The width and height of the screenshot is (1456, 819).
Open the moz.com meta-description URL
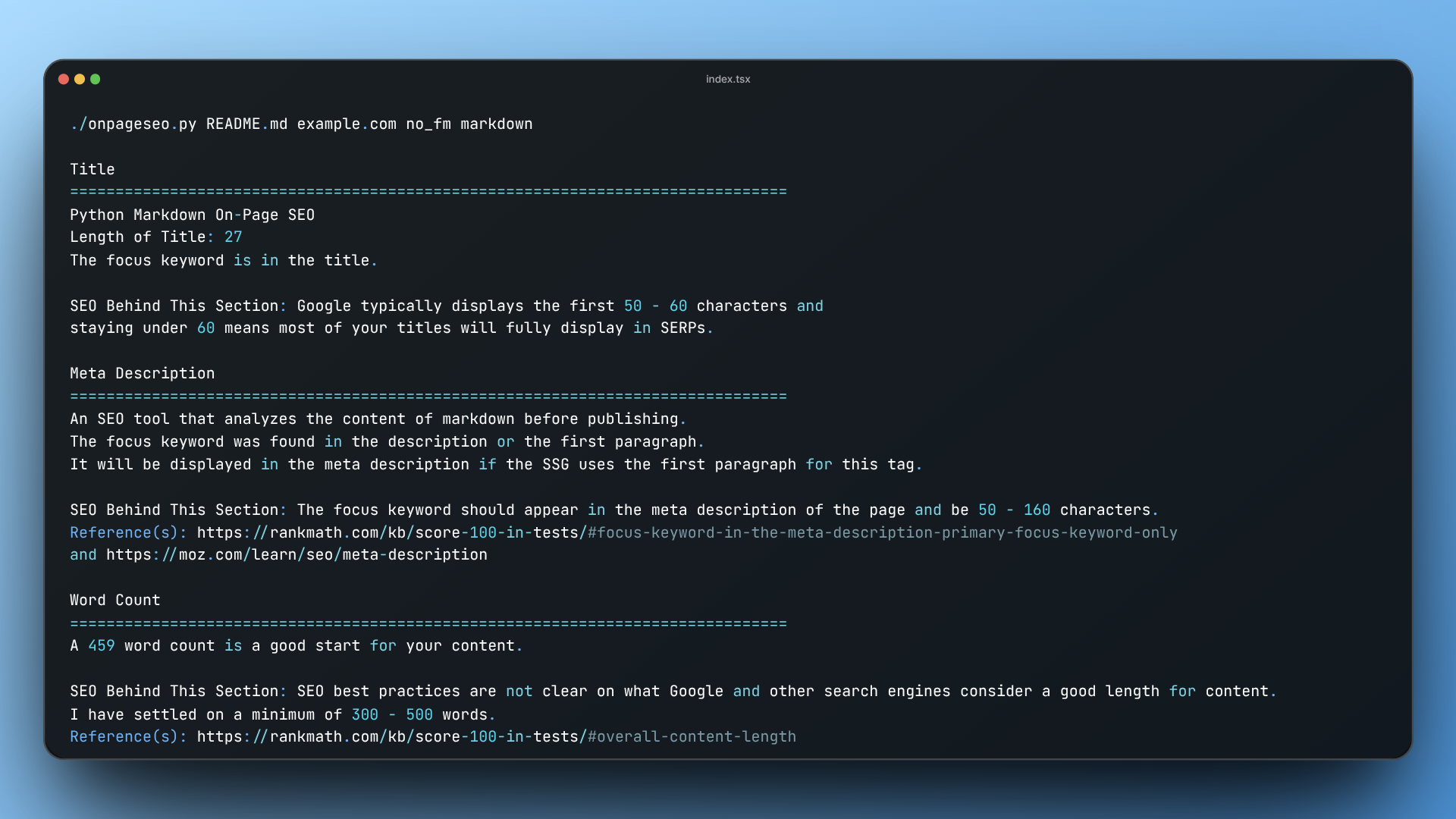pyautogui.click(x=297, y=555)
